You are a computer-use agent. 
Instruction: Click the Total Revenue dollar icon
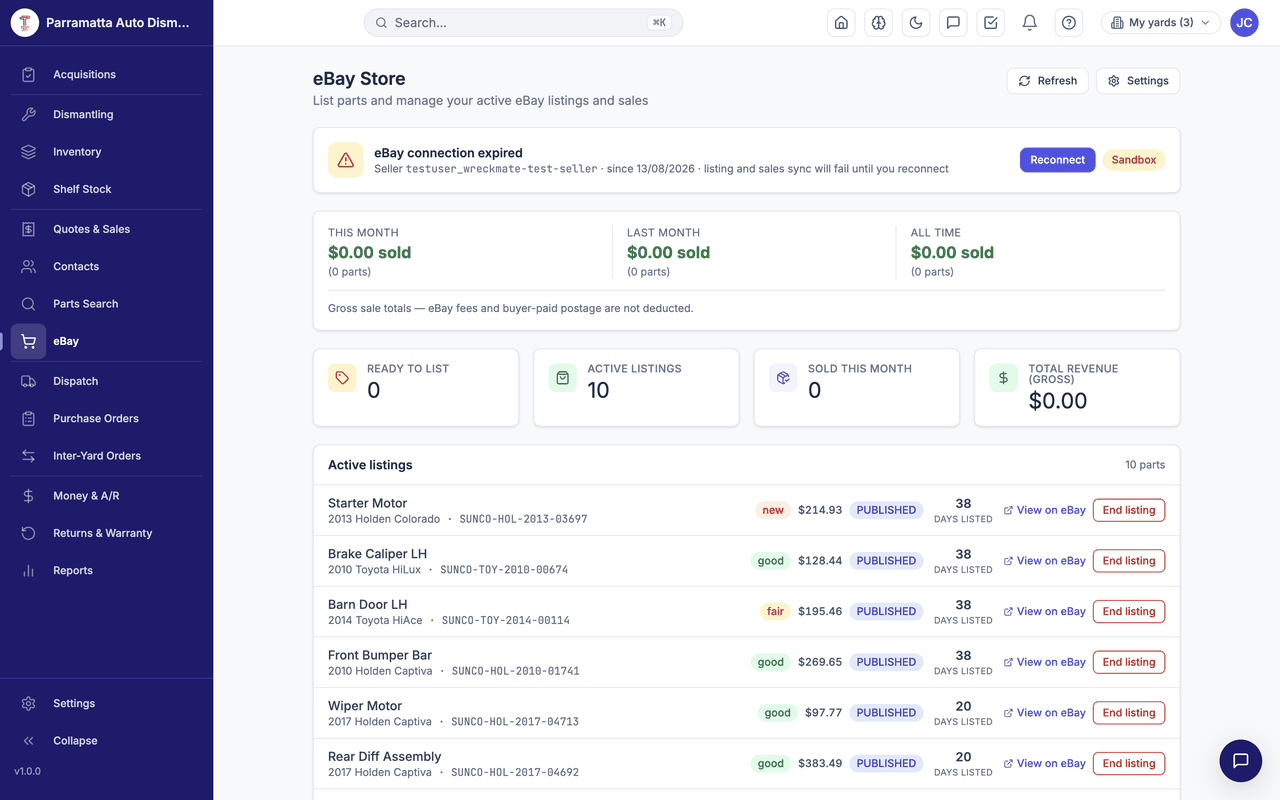[1003, 378]
